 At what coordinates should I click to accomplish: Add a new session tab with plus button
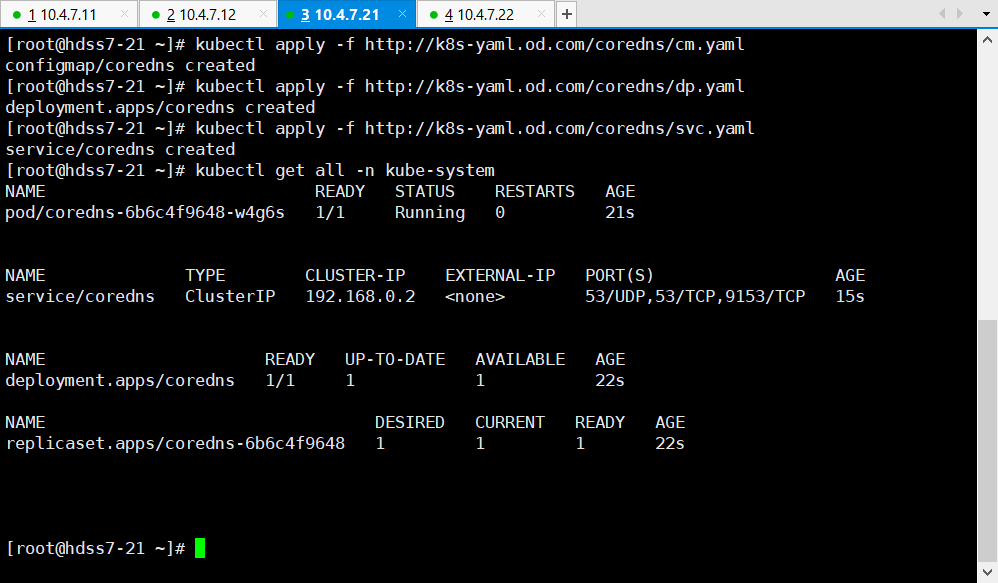pos(566,14)
